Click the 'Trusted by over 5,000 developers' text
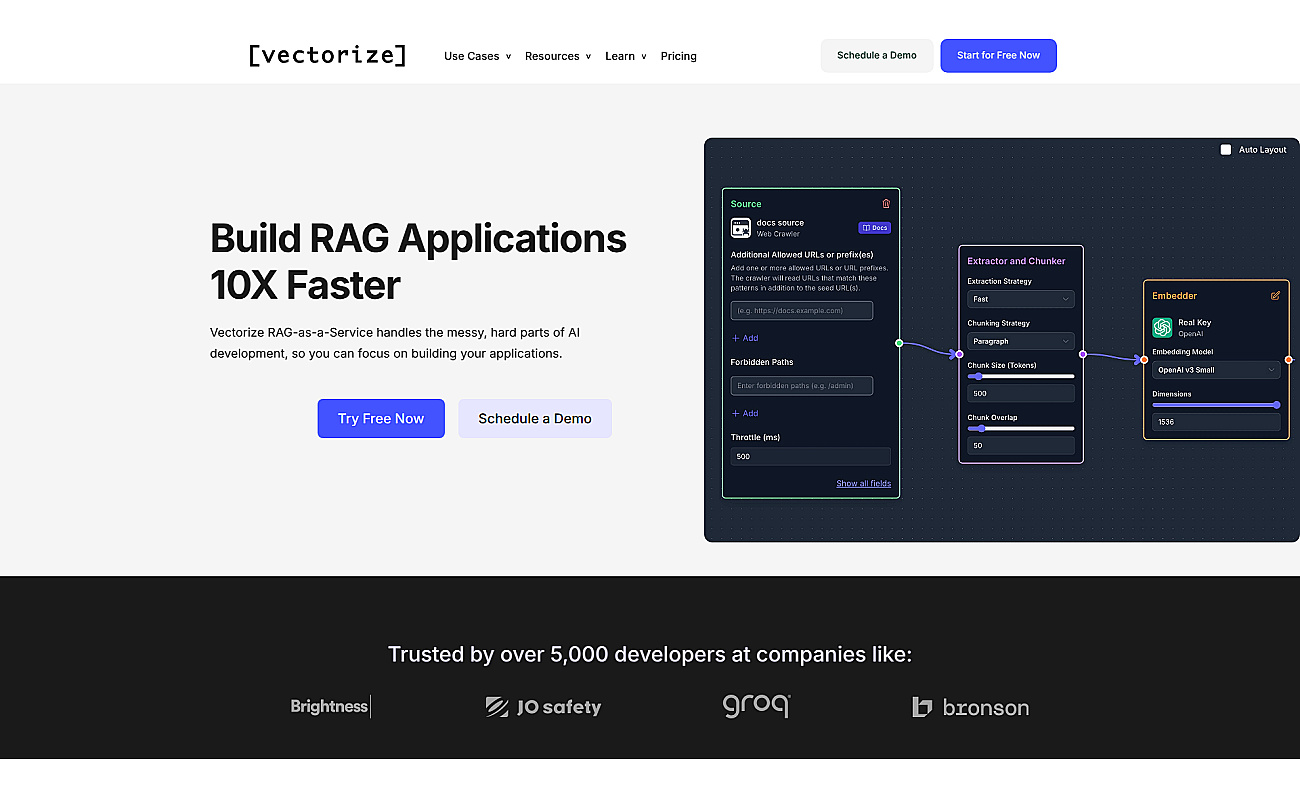 (x=650, y=654)
